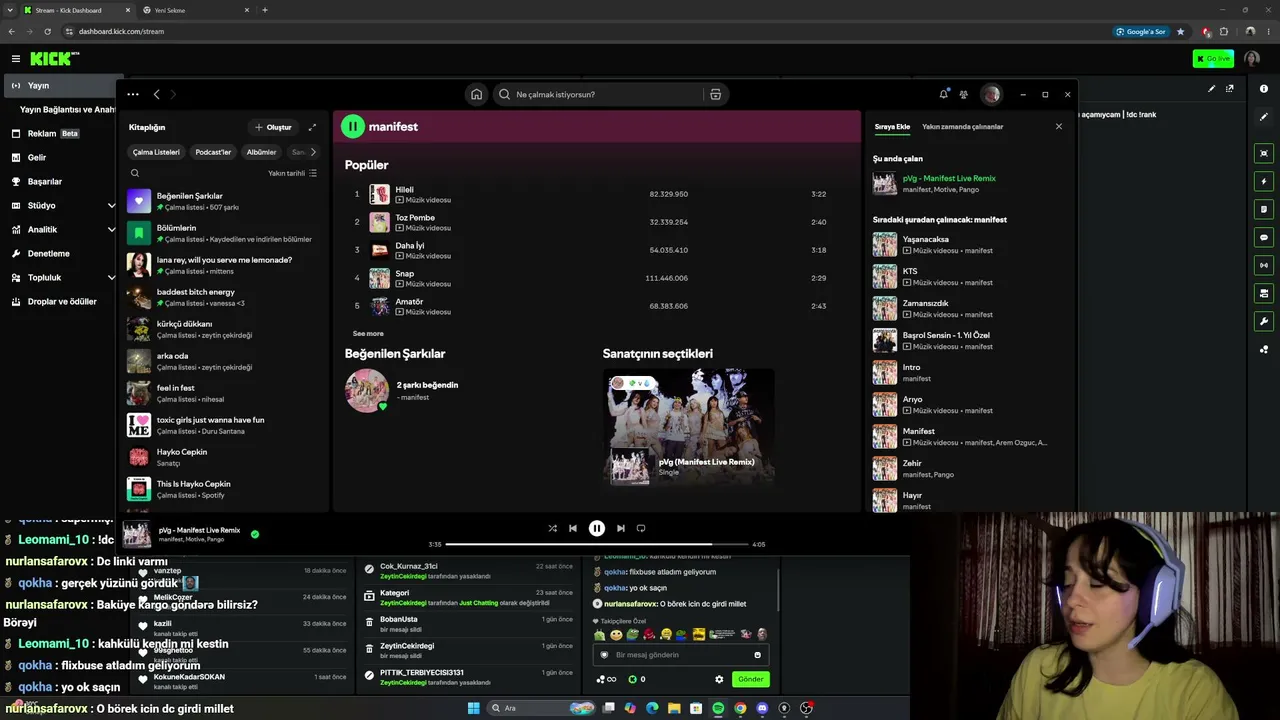Pop out the Kick stream info panel
Screen dimensions: 1280x720
click(x=1230, y=88)
